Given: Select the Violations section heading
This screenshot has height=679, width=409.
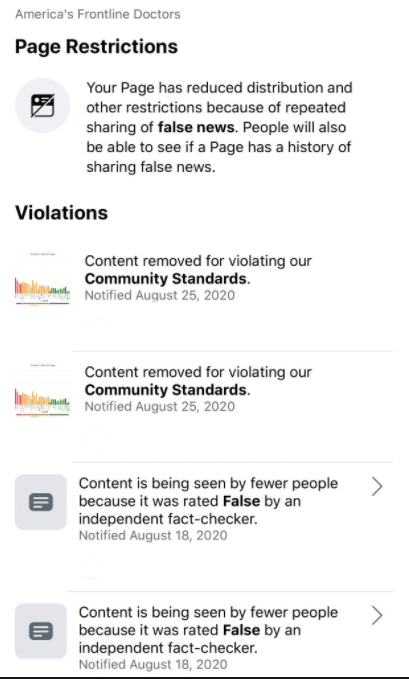Looking at the screenshot, I should tap(62, 213).
